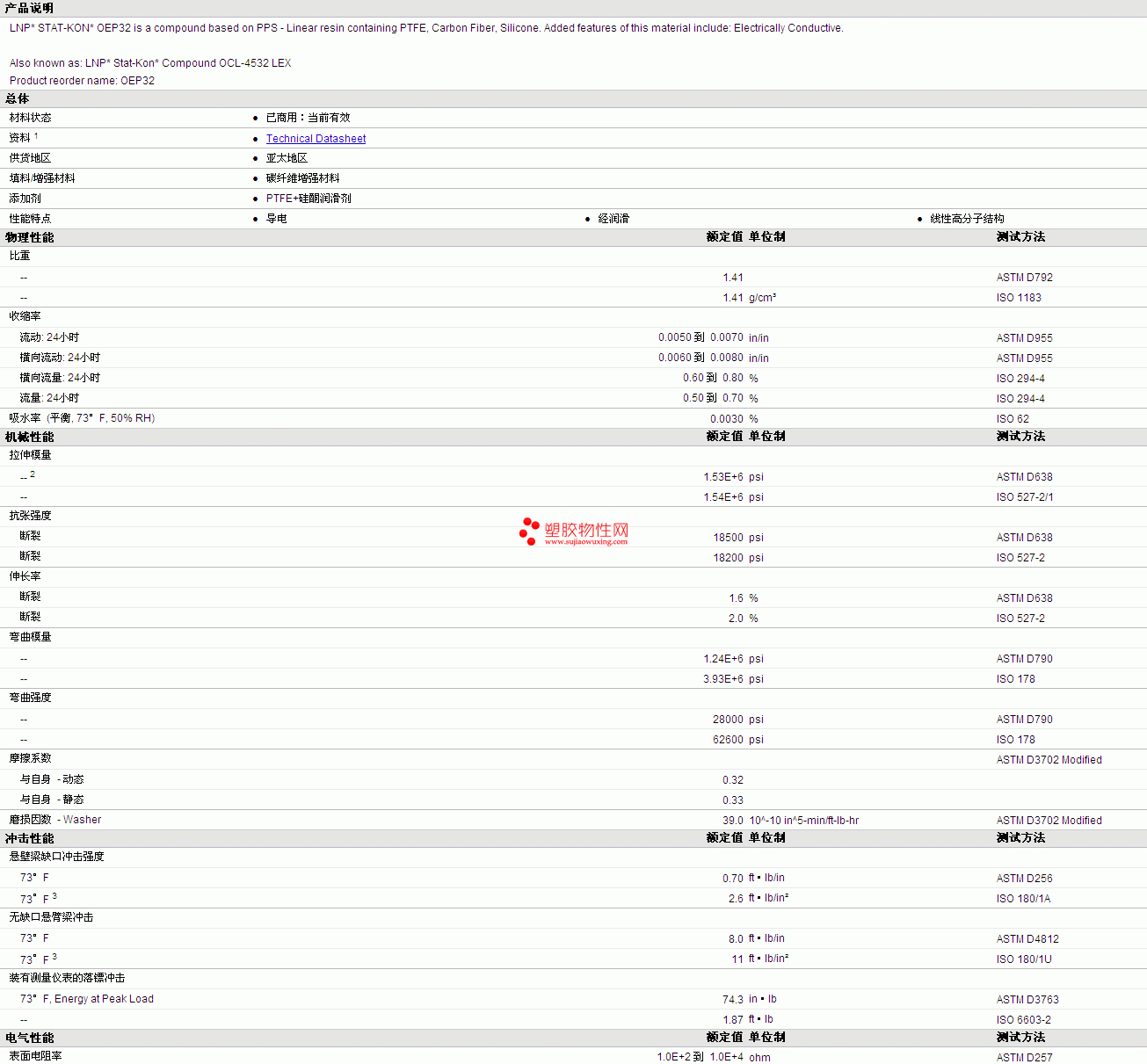Select the '0.0050 到 0.0070' shrinkage value
1147x1064 pixels.
click(x=701, y=337)
